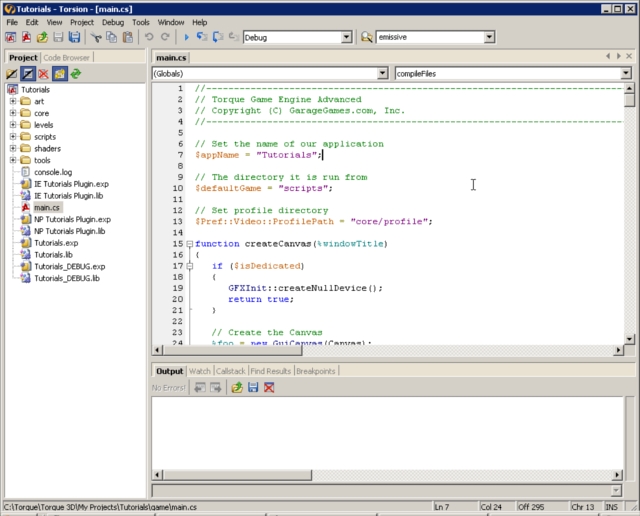
Task: Click the editor vertical scrollbar down arrow
Action: tap(629, 337)
